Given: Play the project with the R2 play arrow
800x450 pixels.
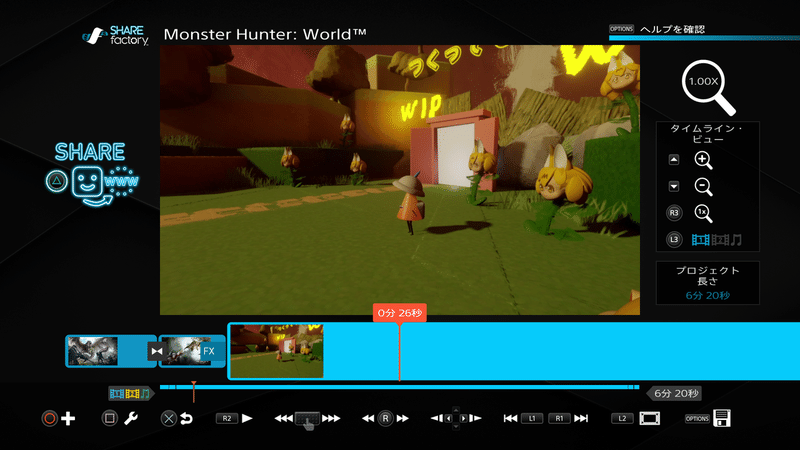Looking at the screenshot, I should point(247,418).
